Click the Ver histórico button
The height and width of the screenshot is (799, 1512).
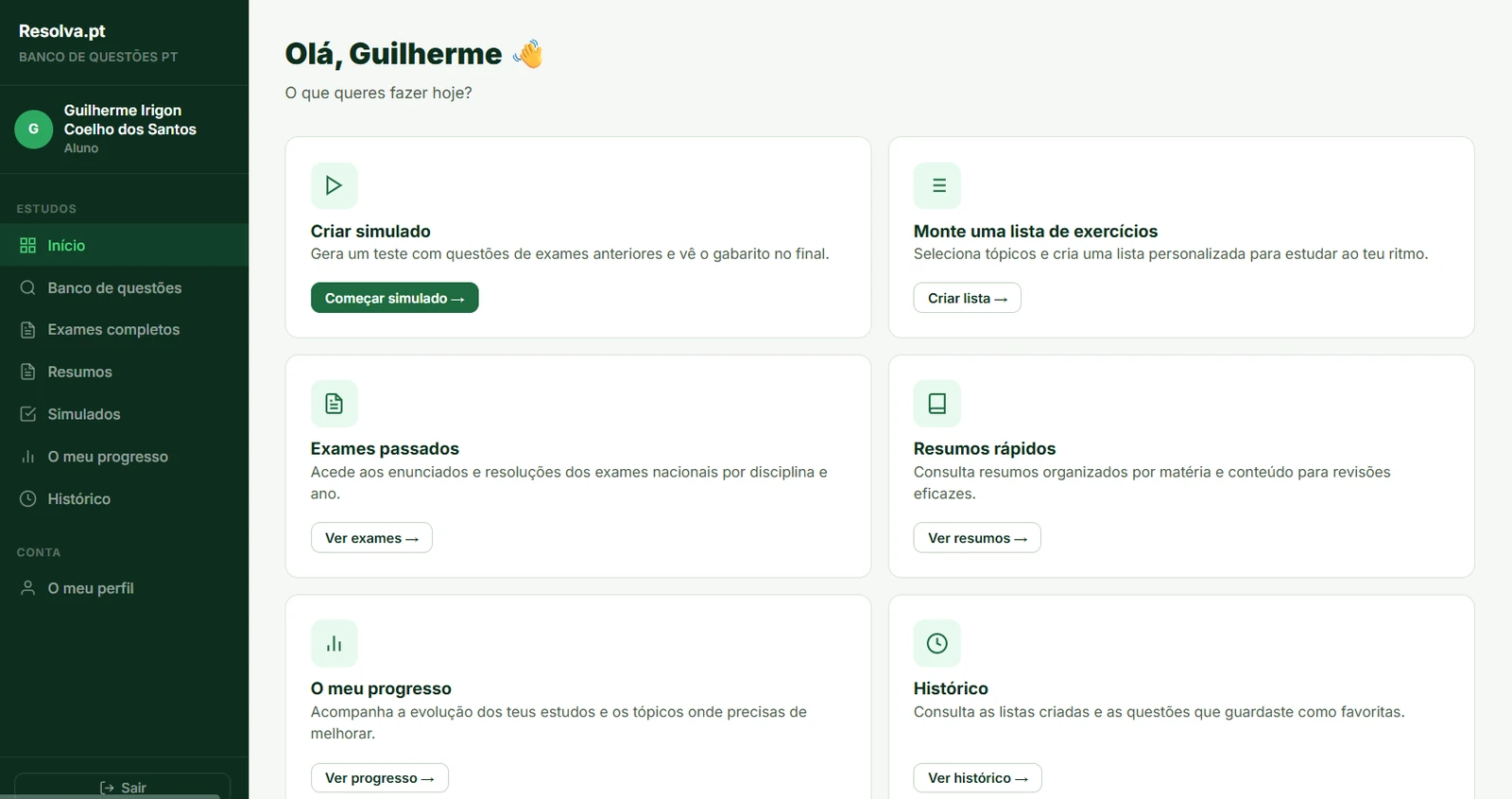[977, 778]
